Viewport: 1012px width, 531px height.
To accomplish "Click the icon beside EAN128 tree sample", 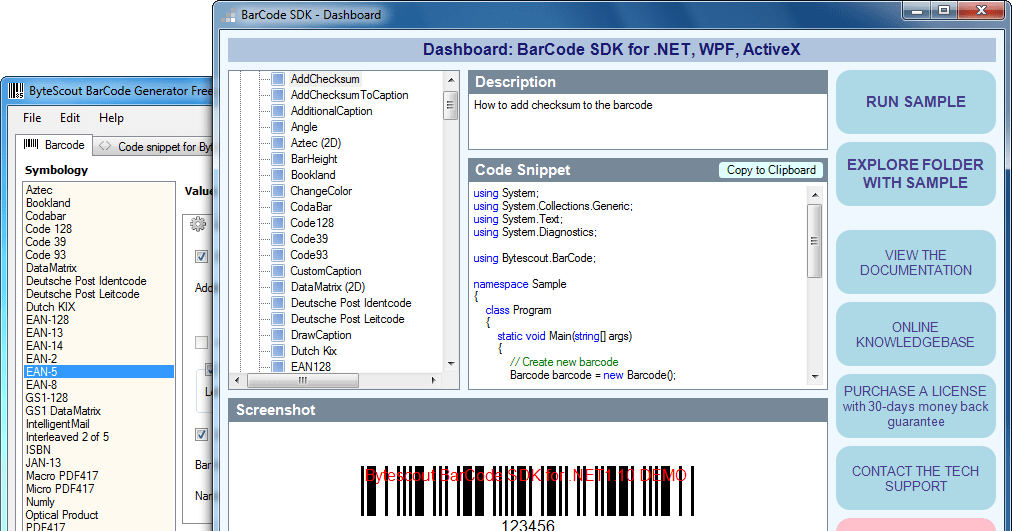I will [x=278, y=366].
